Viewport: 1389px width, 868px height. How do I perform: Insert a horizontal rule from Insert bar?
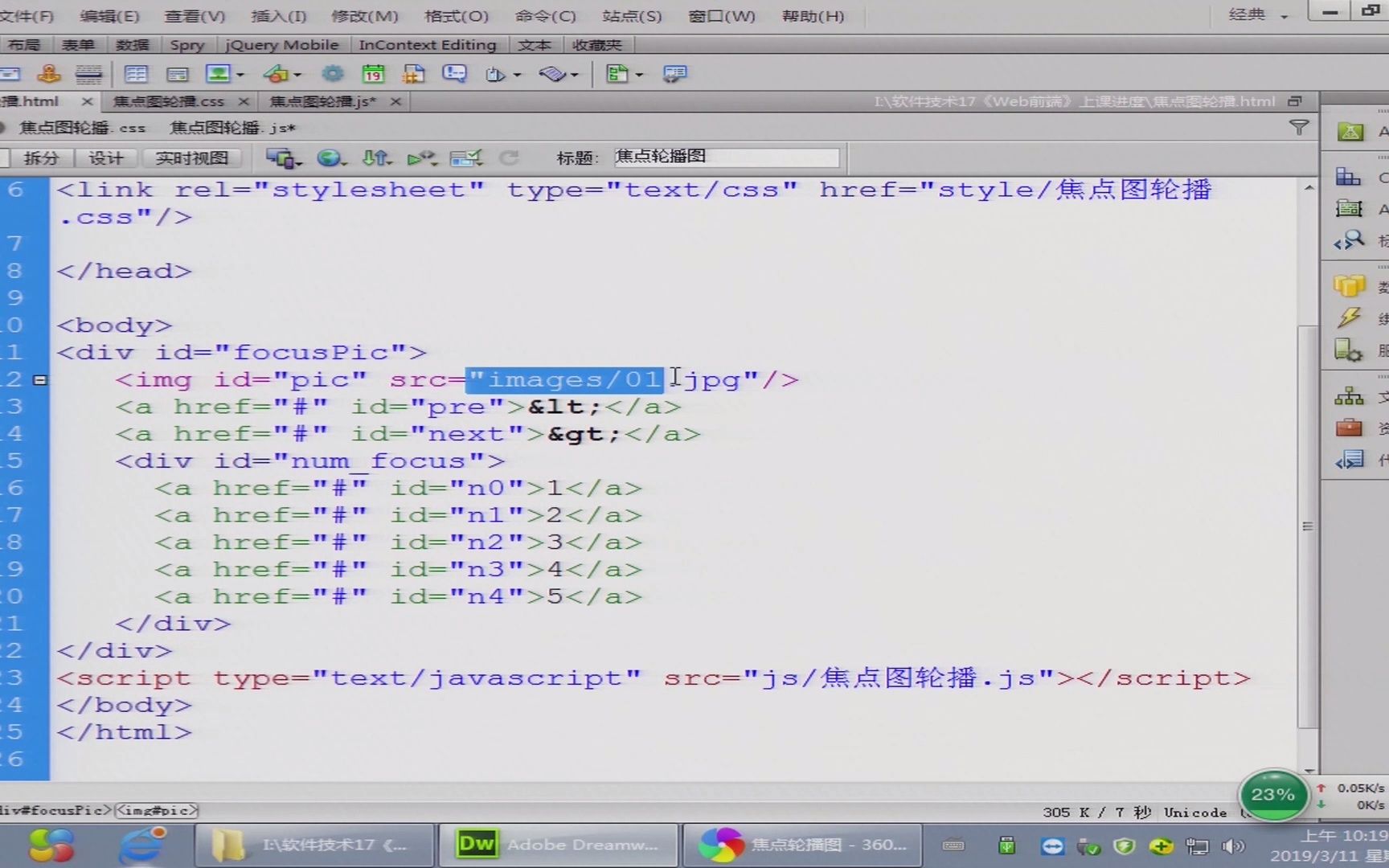click(x=88, y=75)
